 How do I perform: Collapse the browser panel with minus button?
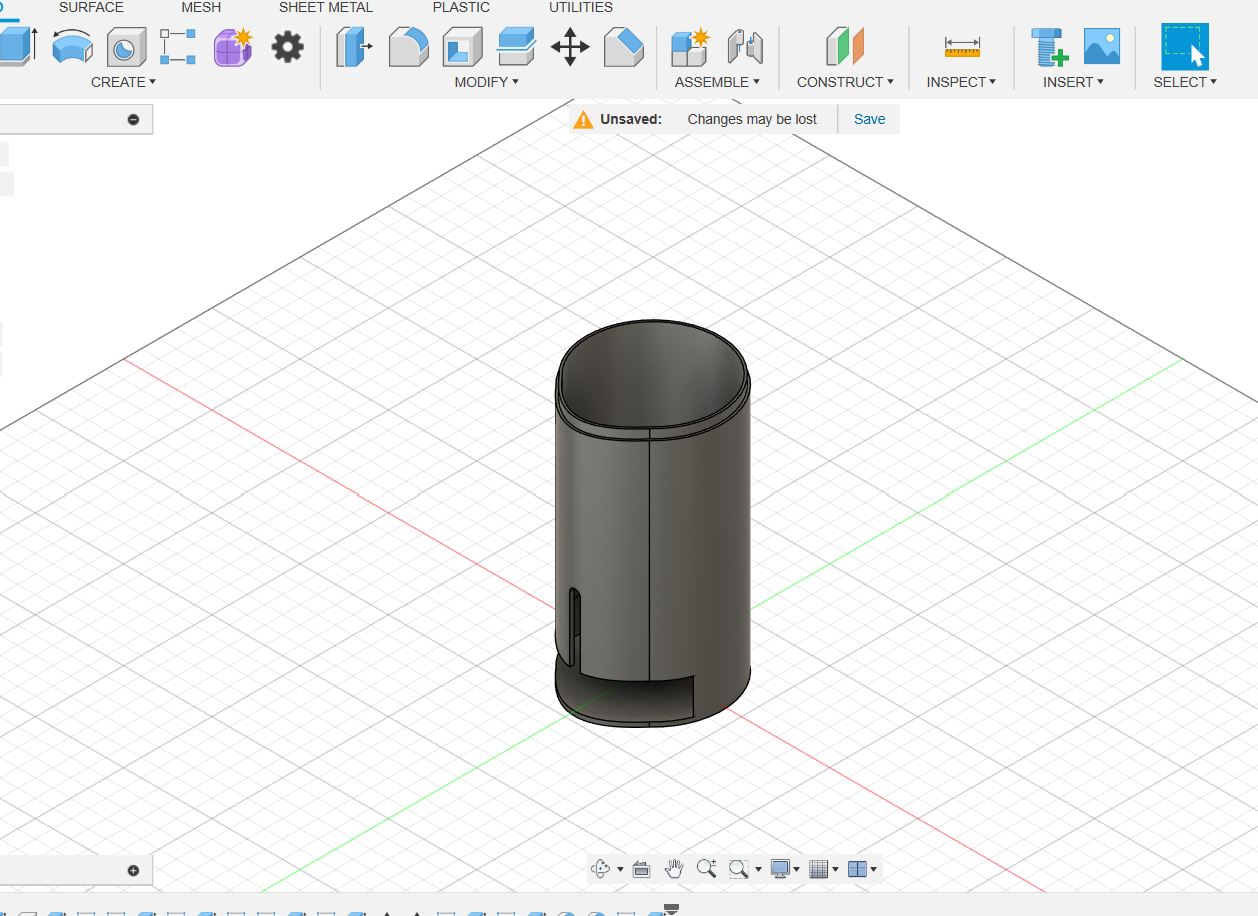[x=133, y=120]
